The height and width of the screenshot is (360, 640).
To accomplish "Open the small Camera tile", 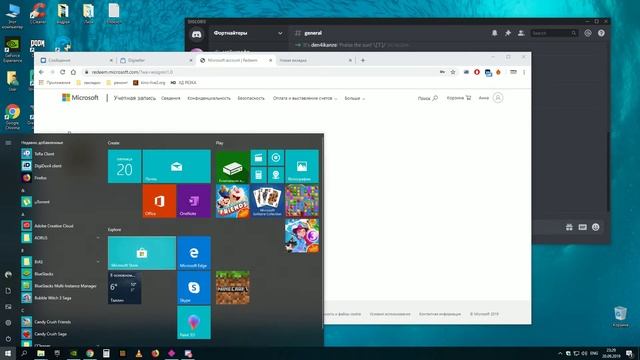I will 276,175.
